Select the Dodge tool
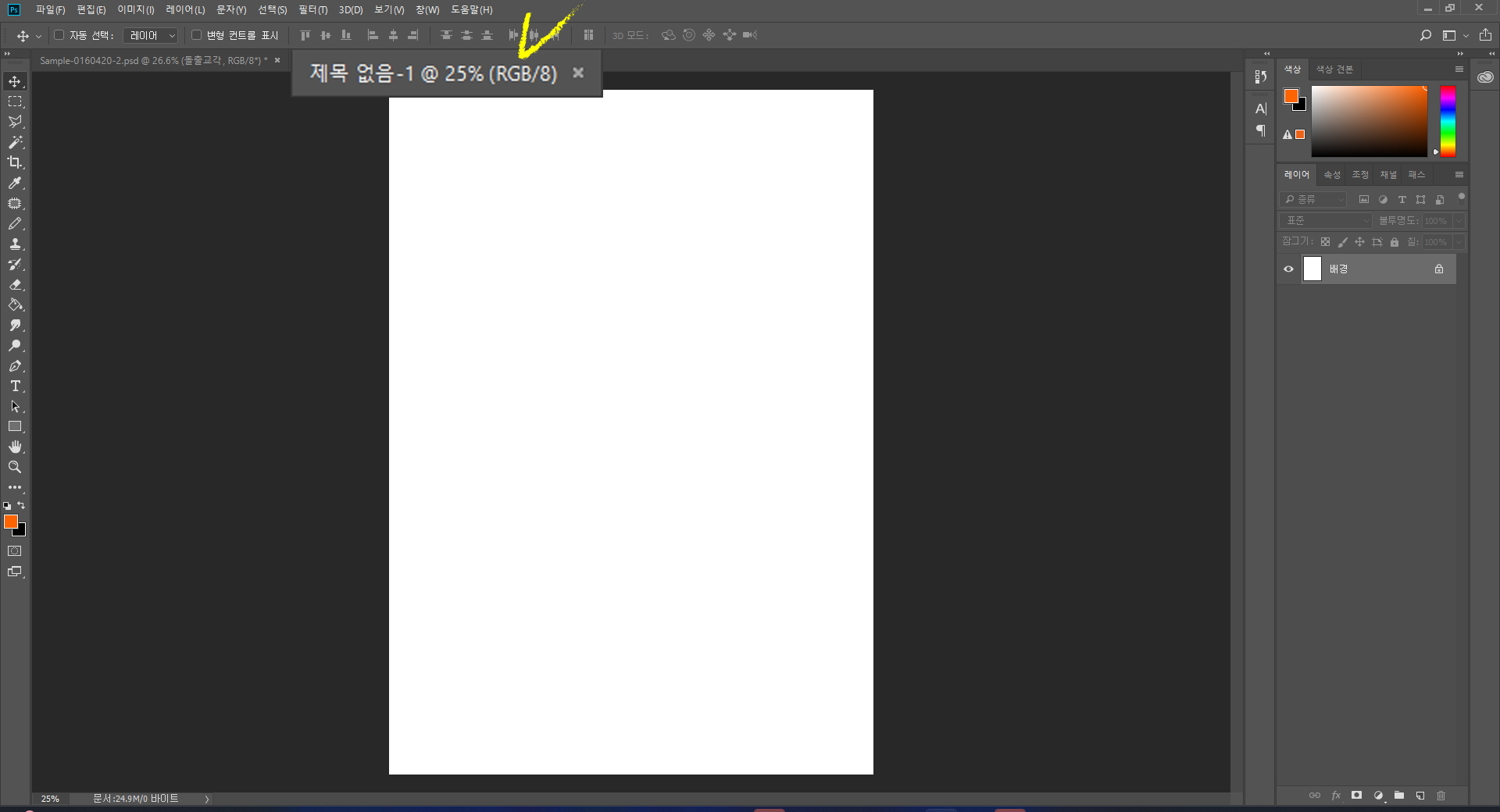The image size is (1500, 812). 15,345
